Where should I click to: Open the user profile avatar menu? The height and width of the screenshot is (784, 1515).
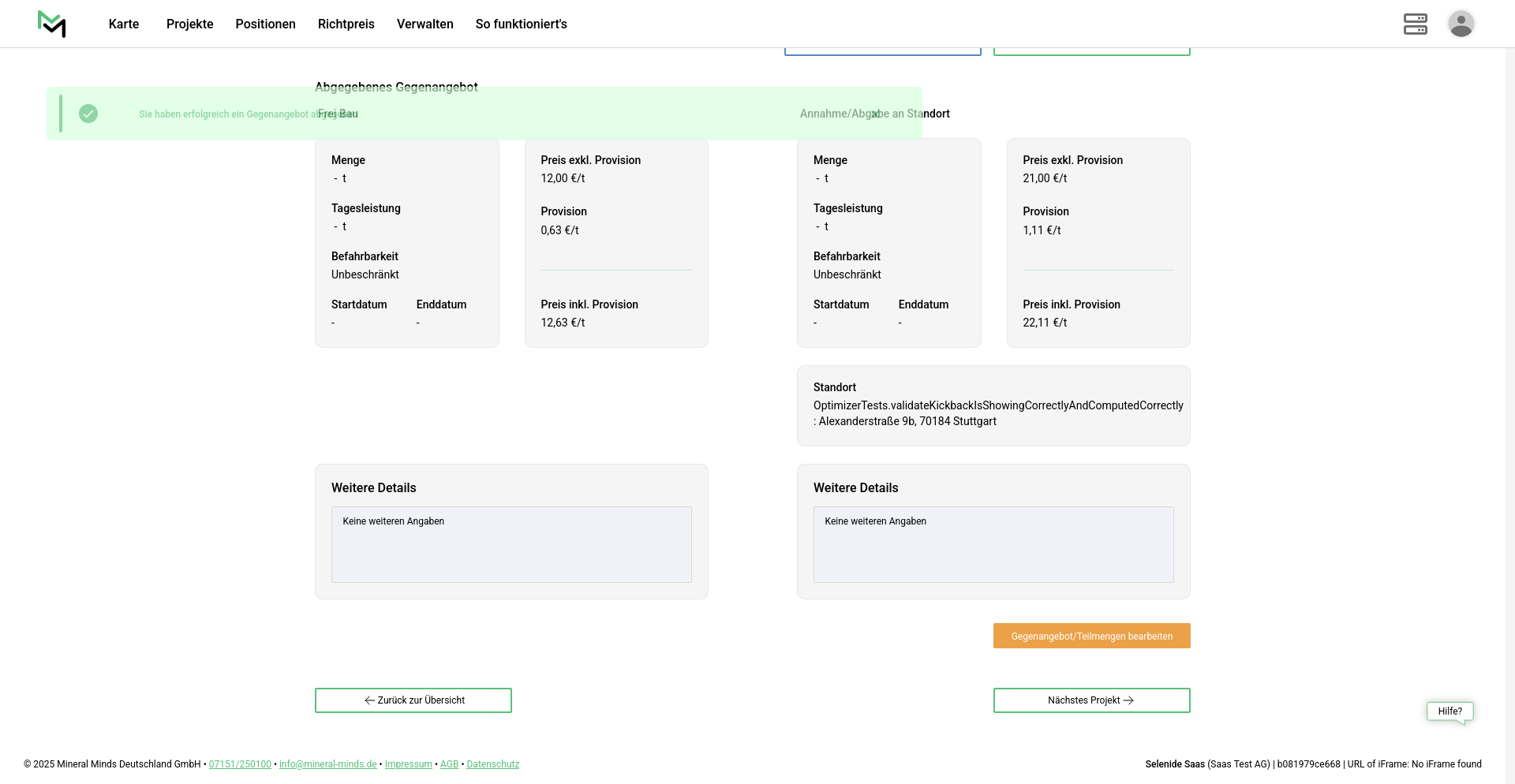click(x=1461, y=24)
